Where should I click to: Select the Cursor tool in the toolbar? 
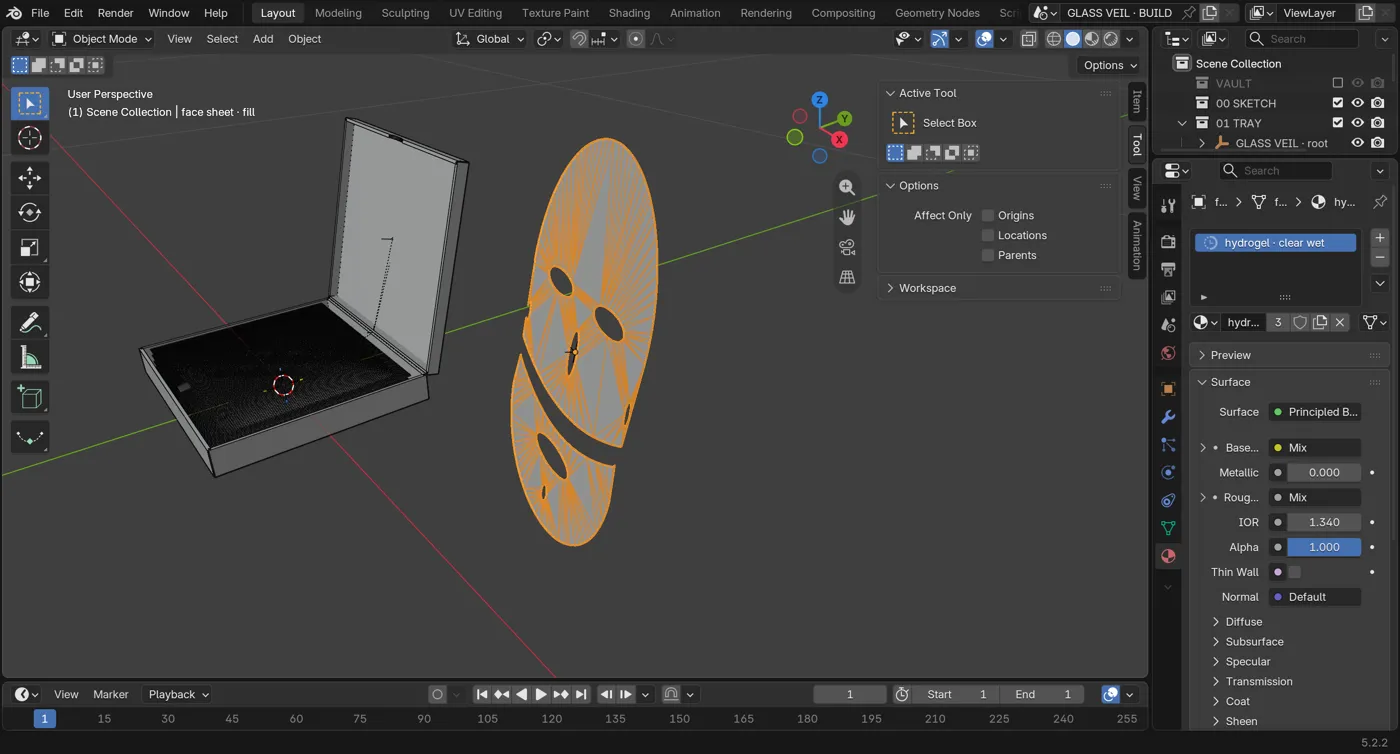(30, 138)
